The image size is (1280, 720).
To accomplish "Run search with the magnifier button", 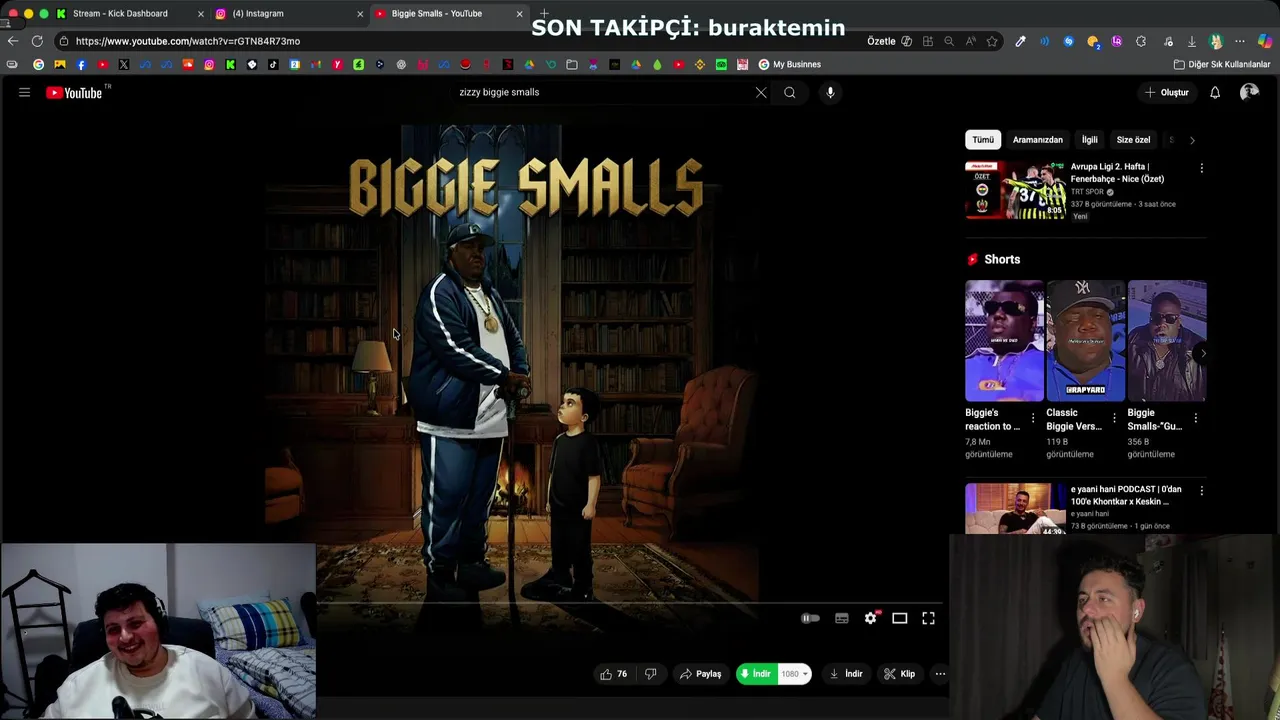I will pos(790,93).
